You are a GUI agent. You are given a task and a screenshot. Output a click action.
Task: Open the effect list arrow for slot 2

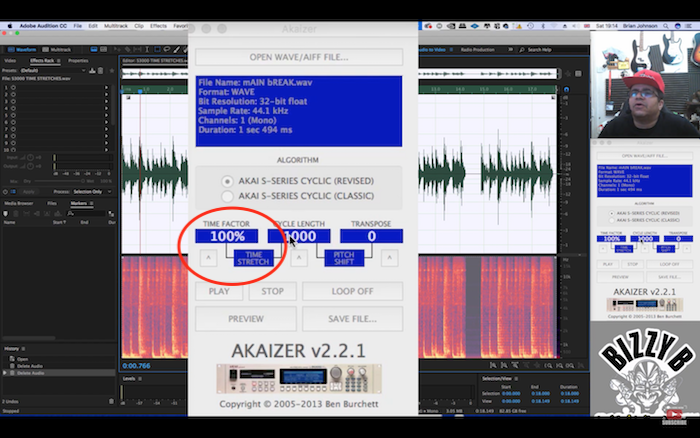point(106,95)
